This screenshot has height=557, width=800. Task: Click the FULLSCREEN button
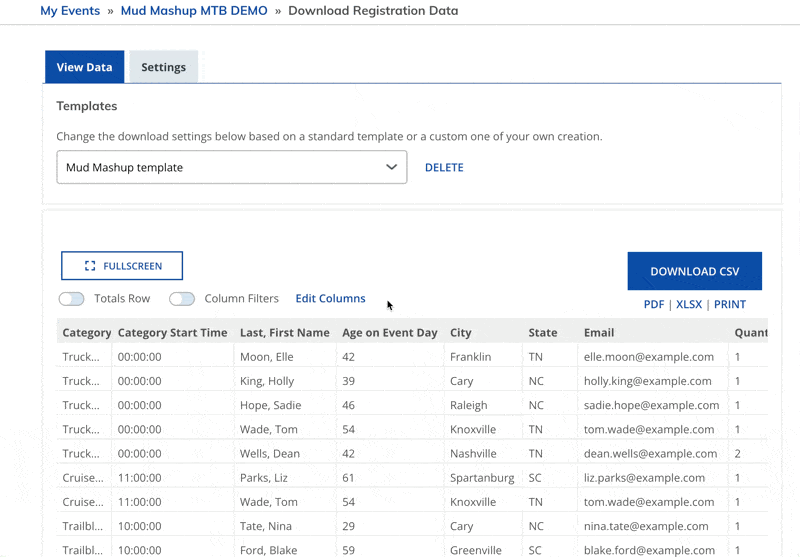pos(122,266)
